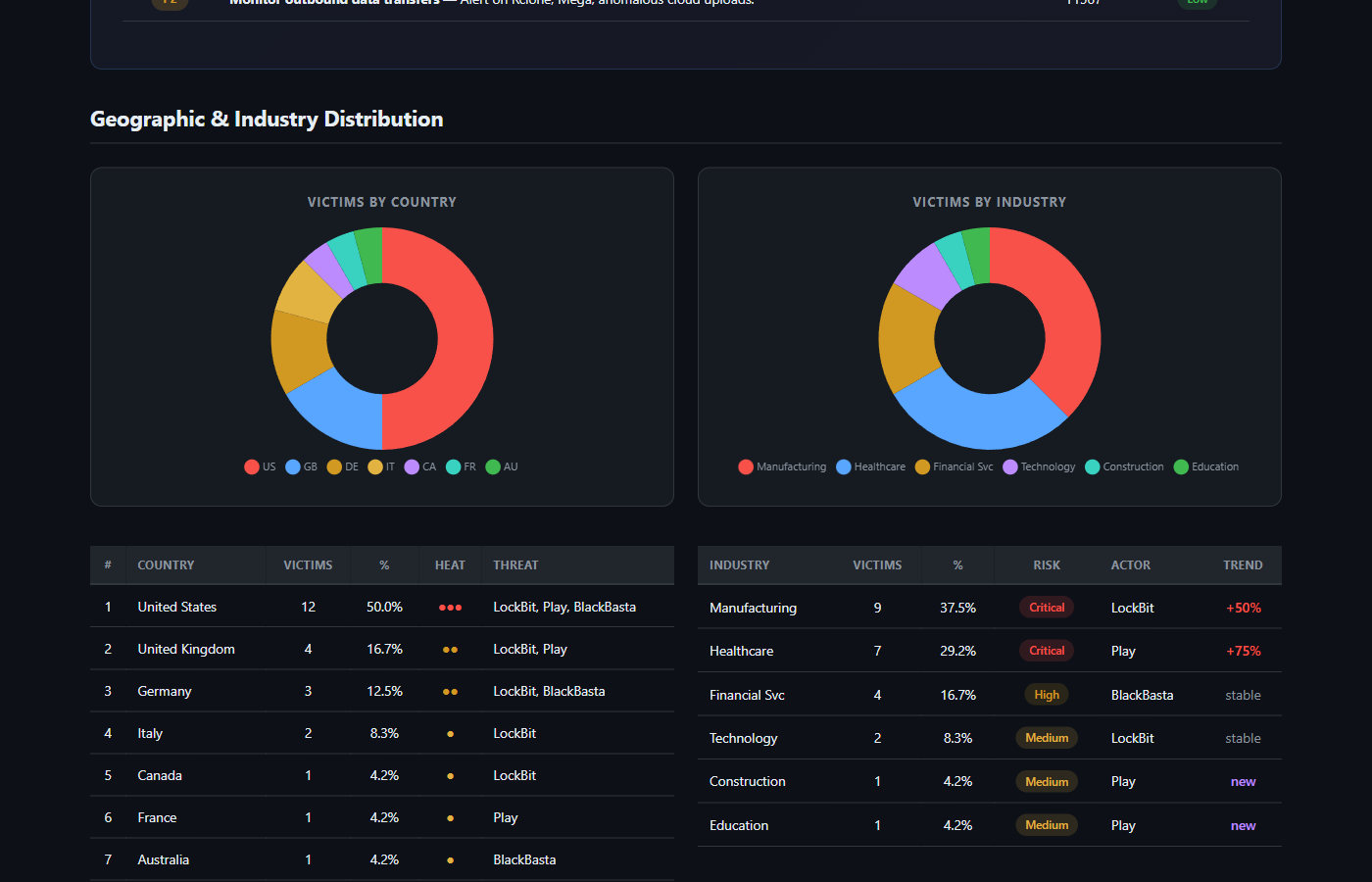Select the FR legend entry in country chart
Viewport: 1372px width, 882px height.
pyautogui.click(x=462, y=466)
